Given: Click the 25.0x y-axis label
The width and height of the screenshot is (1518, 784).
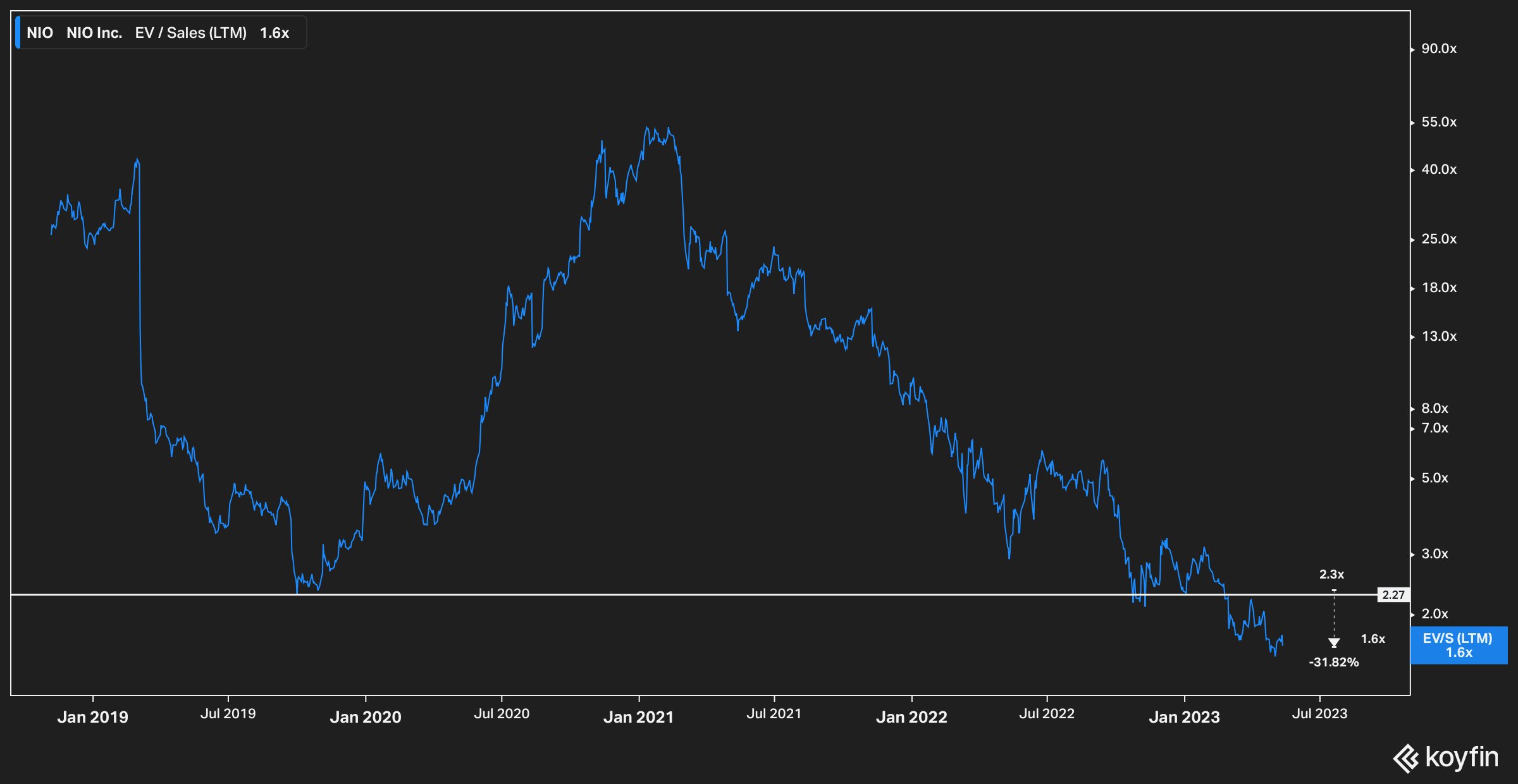Looking at the screenshot, I should 1439,239.
